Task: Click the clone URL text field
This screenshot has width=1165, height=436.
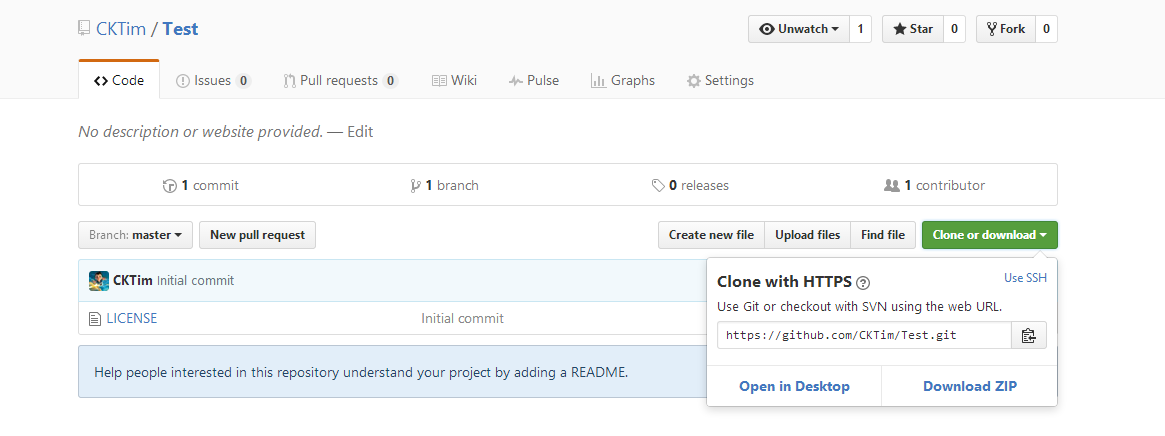Action: [864, 335]
